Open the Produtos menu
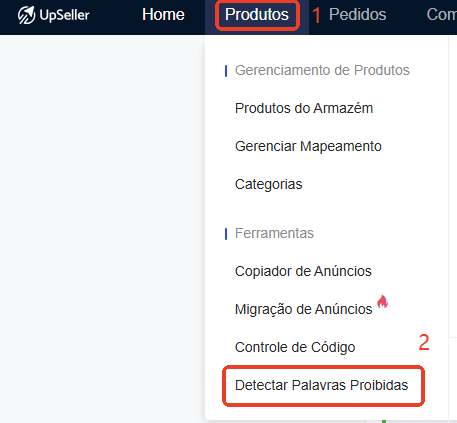Viewport: 457px width, 423px height. pos(257,15)
